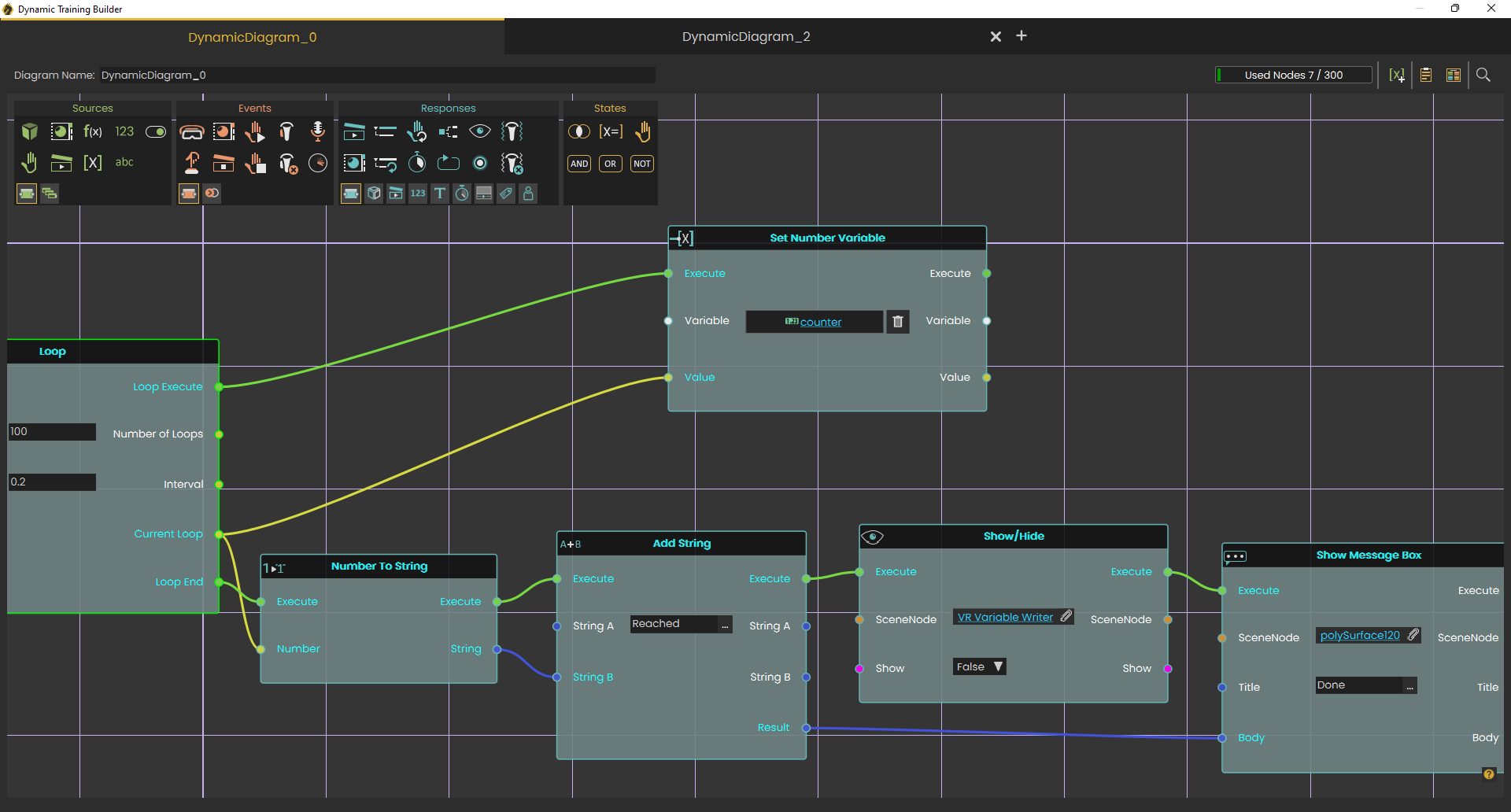Expand the Reached string ellipsis button
The width and height of the screenshot is (1511, 812).
[725, 625]
